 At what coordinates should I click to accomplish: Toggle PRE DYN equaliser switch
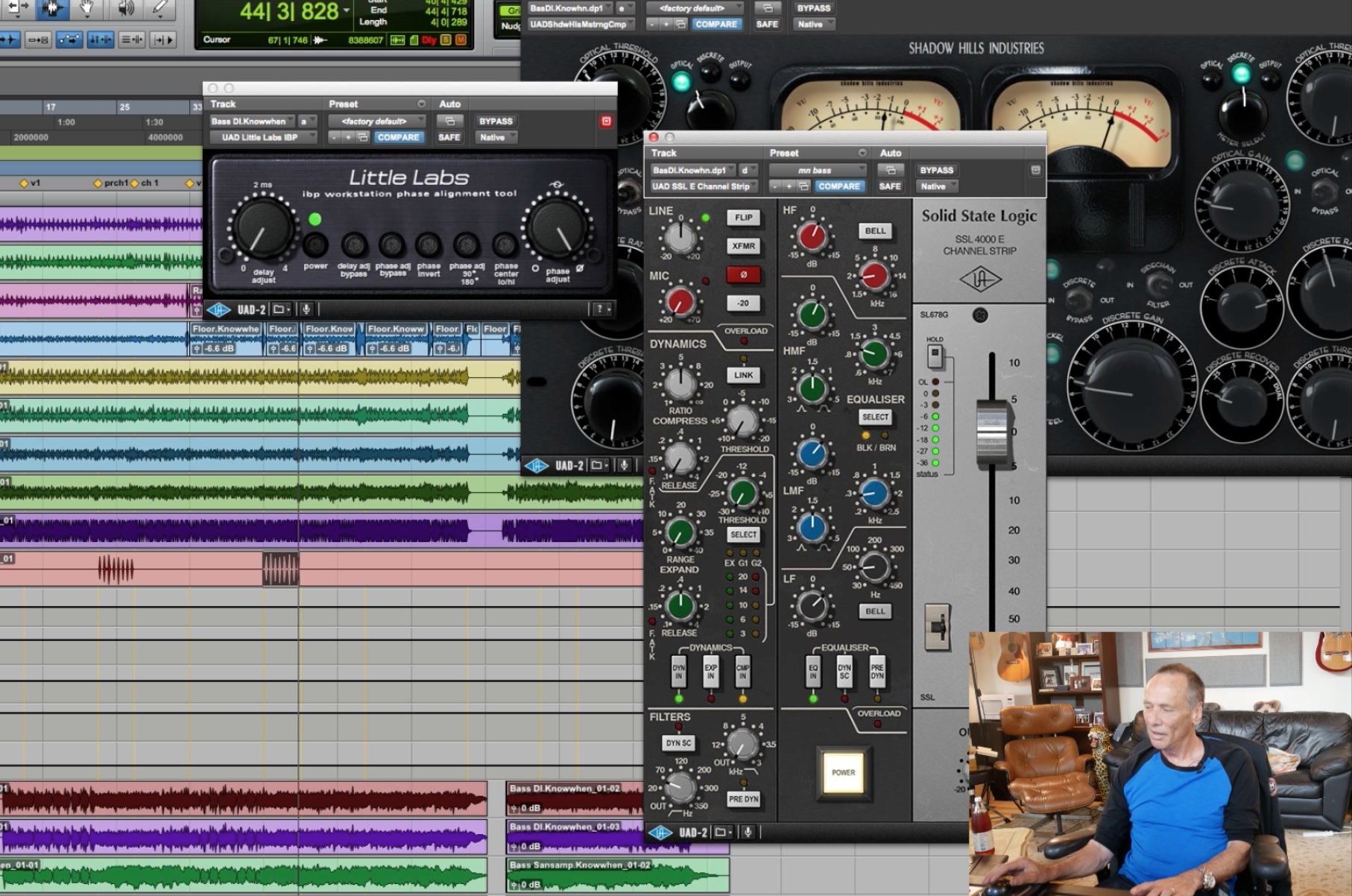pyautogui.click(x=877, y=670)
